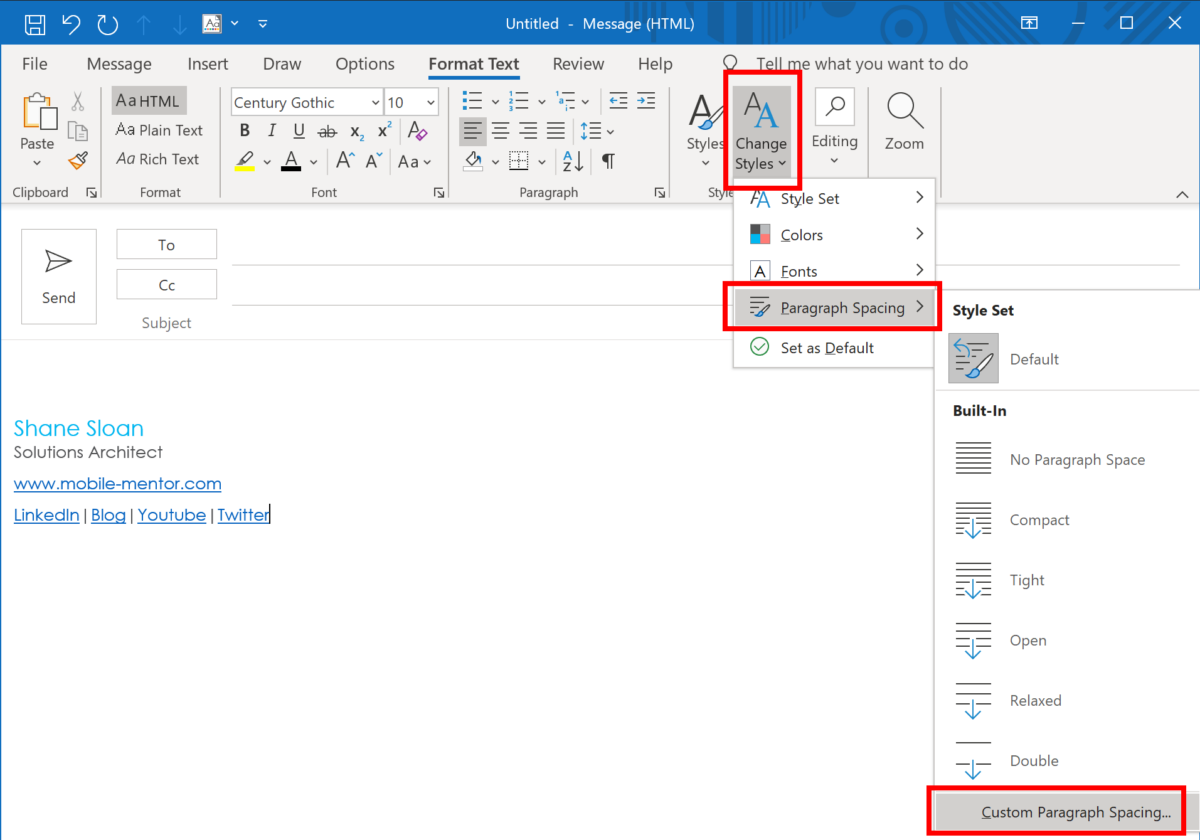Switch message format to Plain Text

tap(159, 130)
